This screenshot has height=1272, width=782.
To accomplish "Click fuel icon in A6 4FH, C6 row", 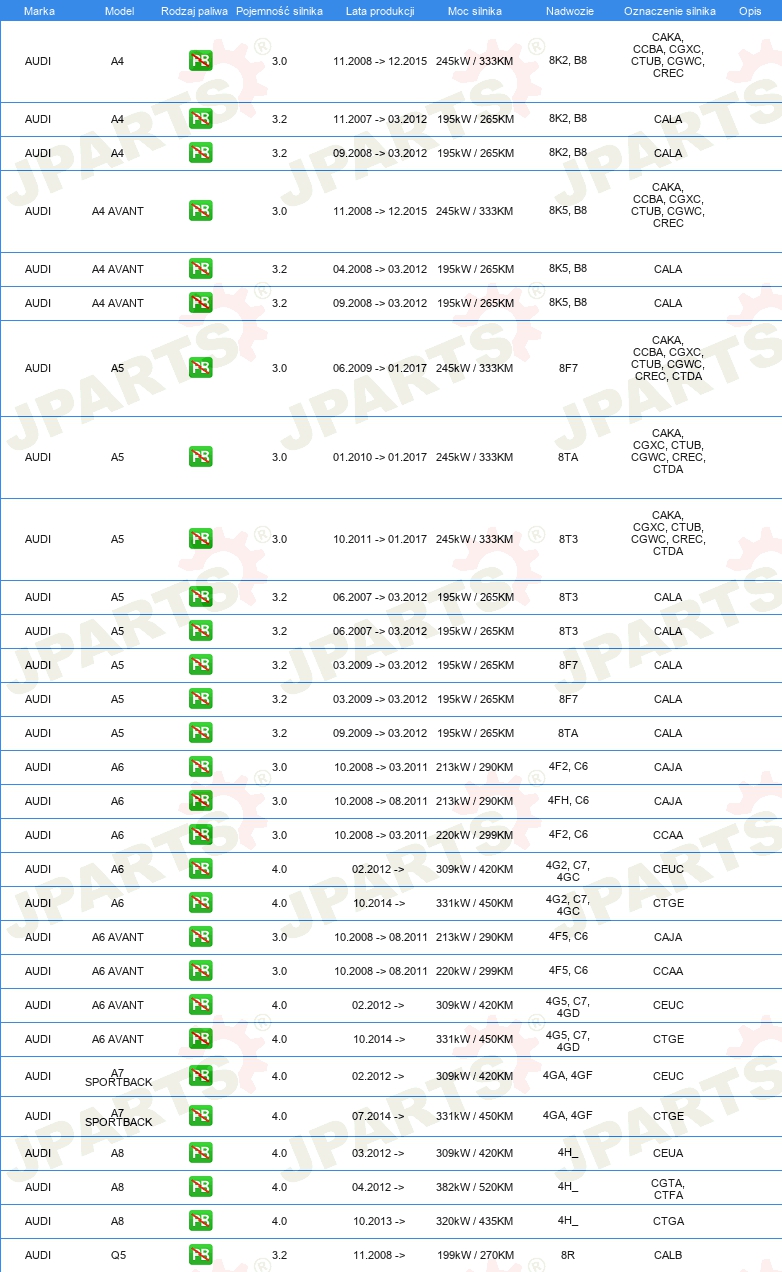I will pyautogui.click(x=201, y=801).
